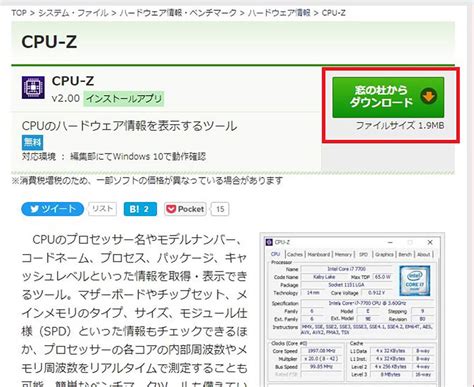Click the Pocket heart logo icon

171,209
